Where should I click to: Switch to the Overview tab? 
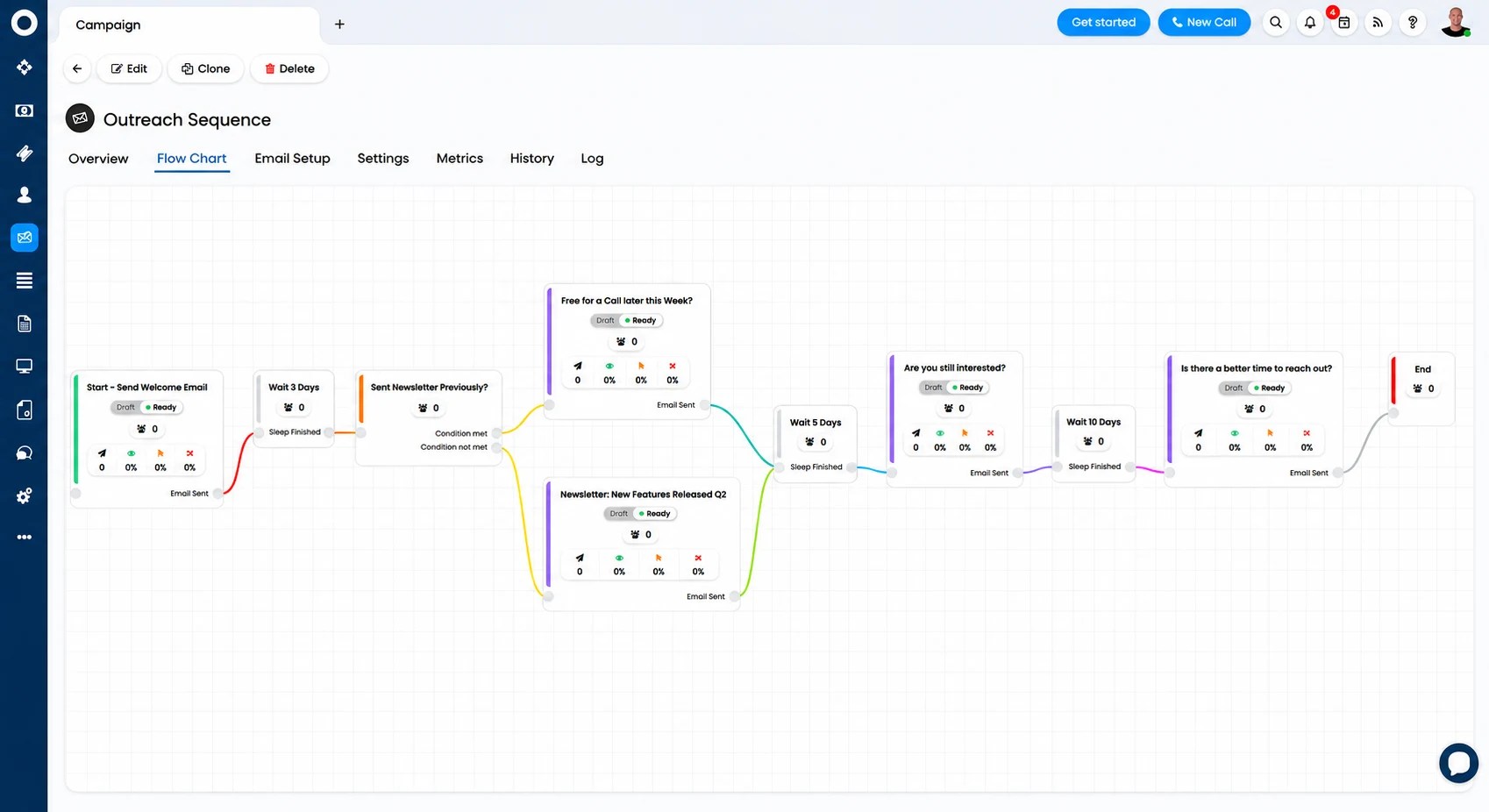click(98, 159)
